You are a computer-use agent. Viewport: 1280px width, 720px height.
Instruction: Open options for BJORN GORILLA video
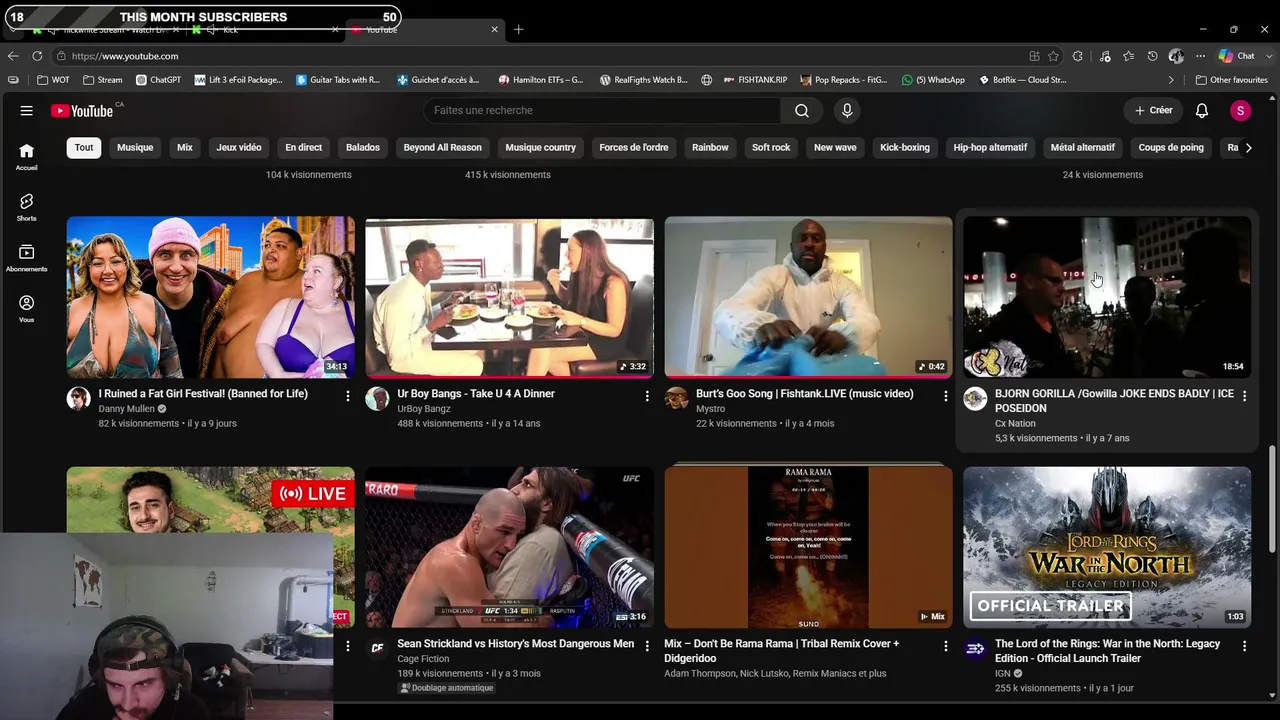coord(1245,397)
